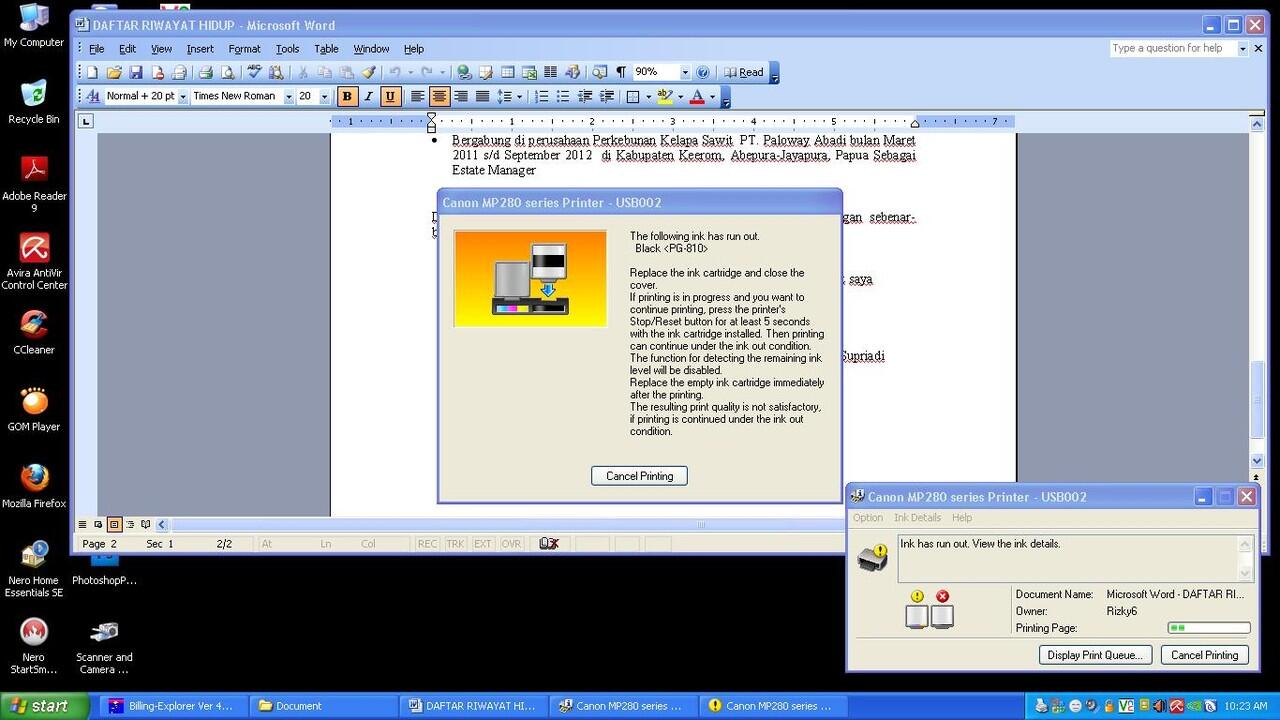Click the spelling status book icon in status bar

click(x=548, y=544)
